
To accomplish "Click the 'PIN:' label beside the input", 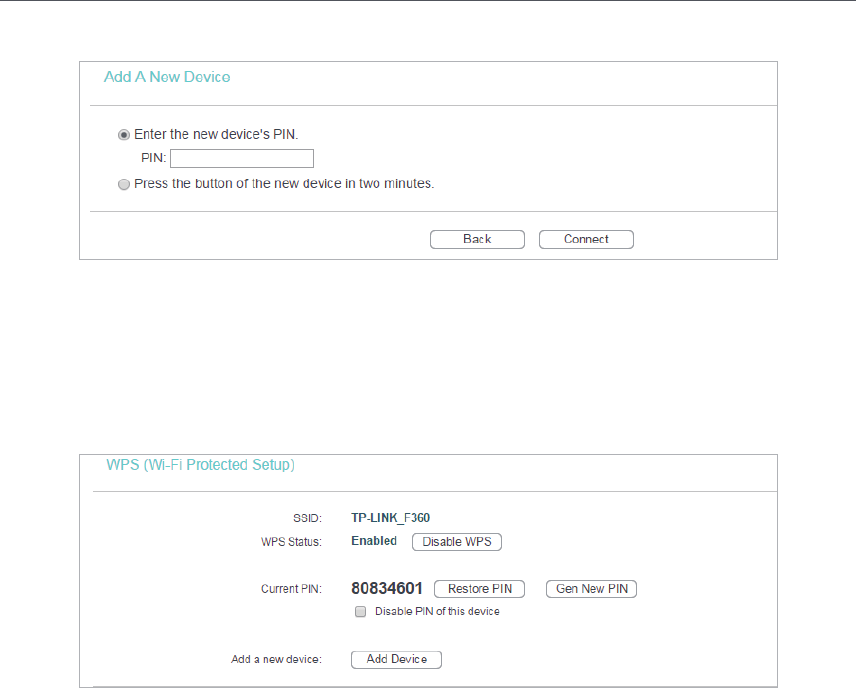I will click(x=153, y=158).
